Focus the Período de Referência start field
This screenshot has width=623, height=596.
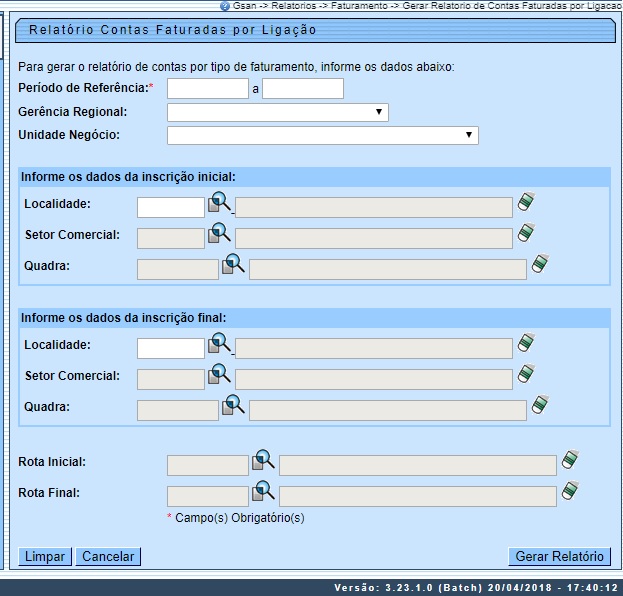(208, 88)
